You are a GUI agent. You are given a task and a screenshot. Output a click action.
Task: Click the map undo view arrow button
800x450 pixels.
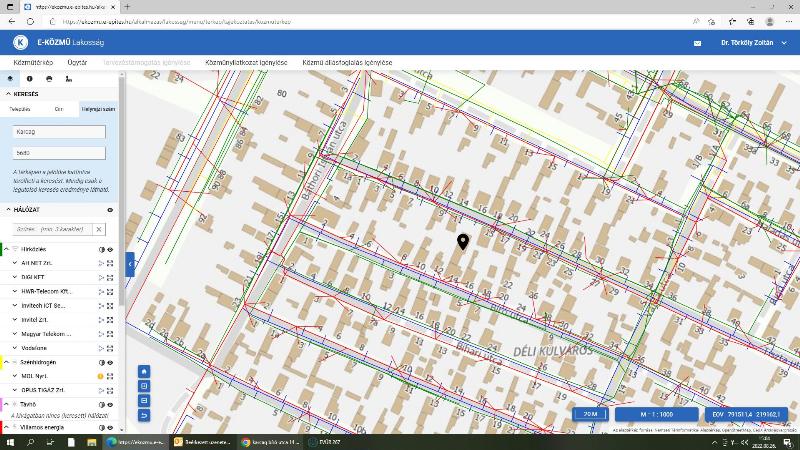pyautogui.click(x=144, y=415)
